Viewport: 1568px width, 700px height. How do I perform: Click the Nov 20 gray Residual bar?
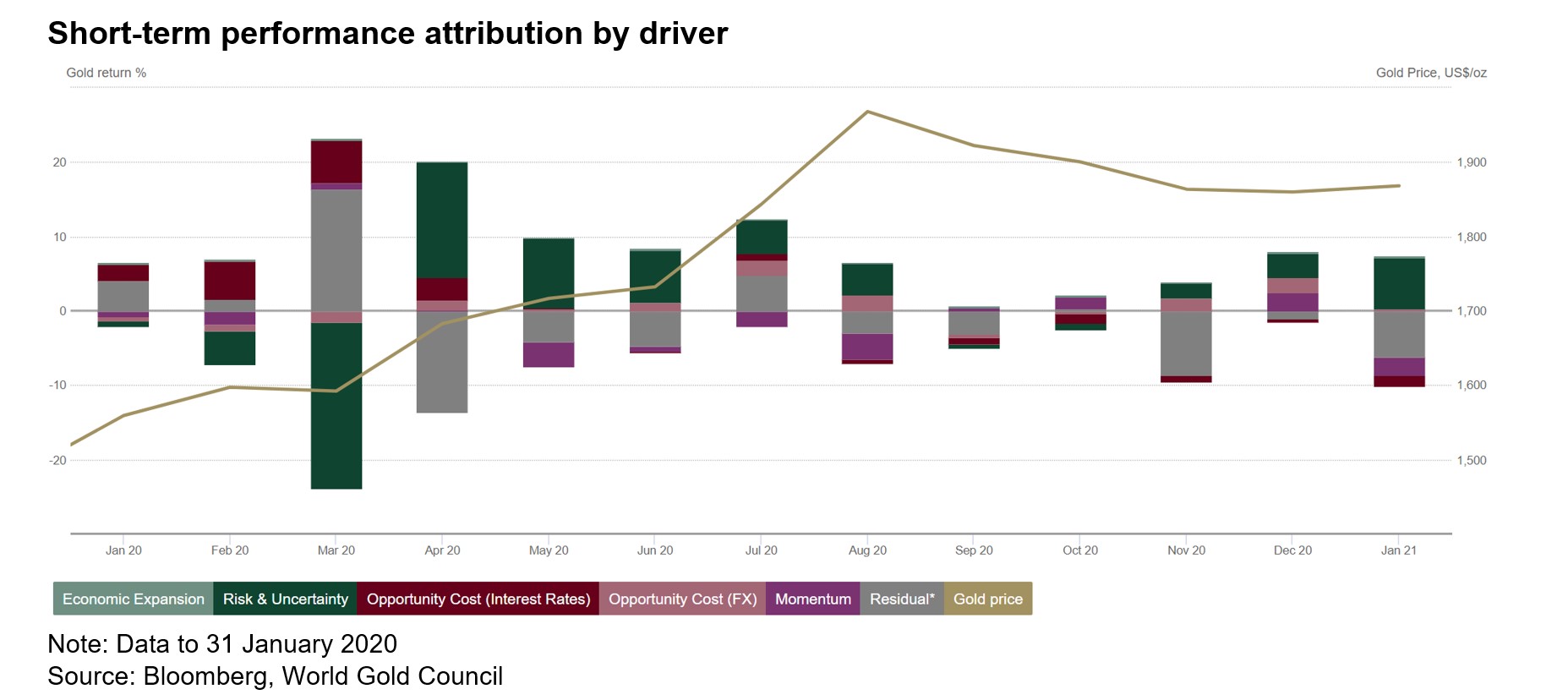click(x=1186, y=343)
